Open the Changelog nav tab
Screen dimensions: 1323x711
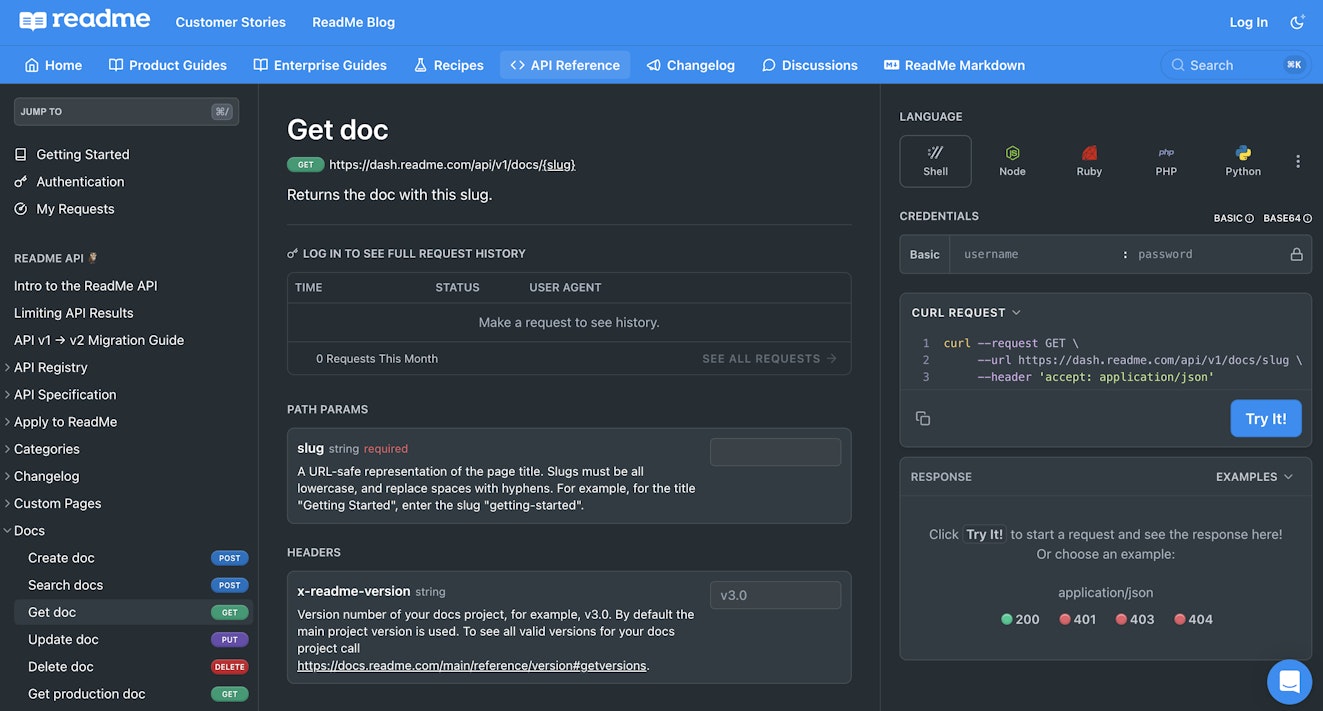pyautogui.click(x=691, y=65)
